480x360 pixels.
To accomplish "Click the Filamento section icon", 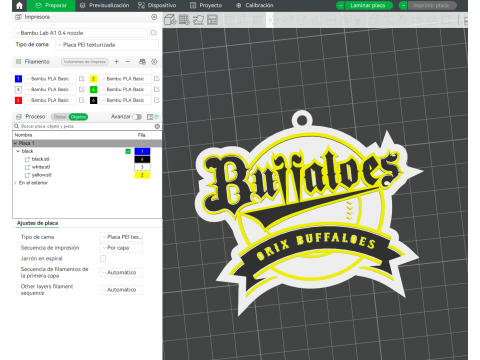I will click(x=19, y=62).
